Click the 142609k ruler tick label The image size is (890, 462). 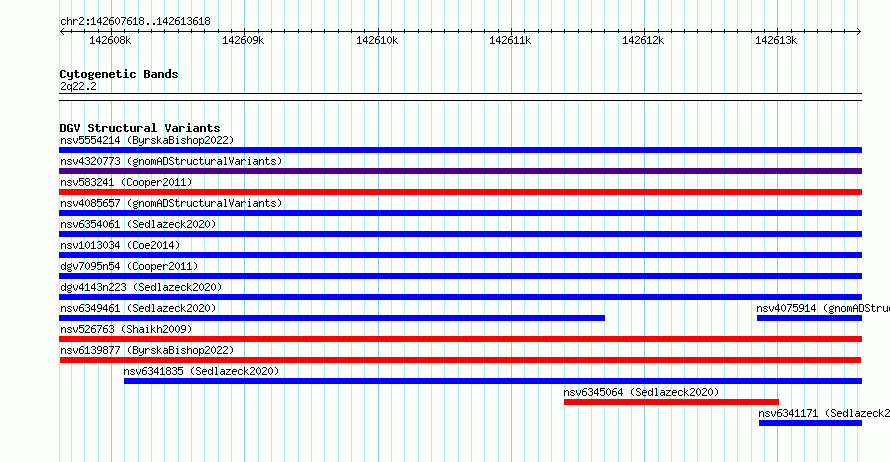[x=243, y=40]
